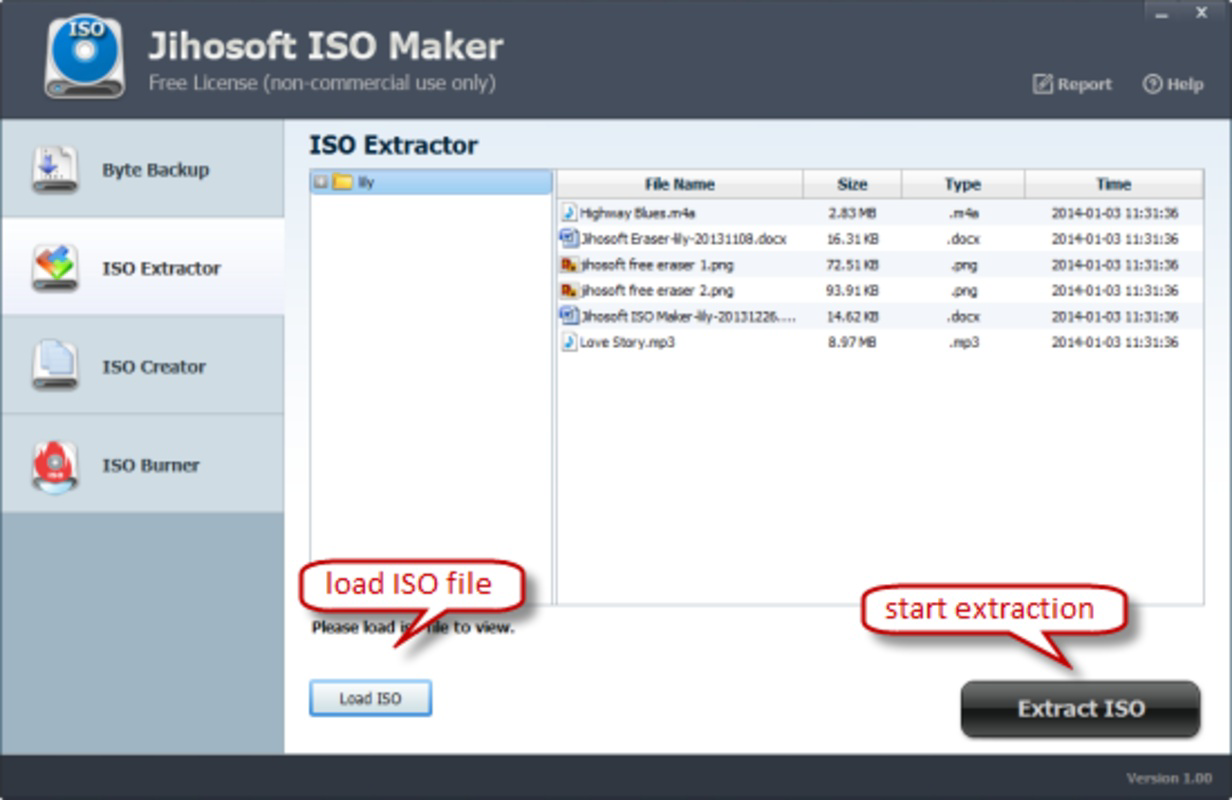This screenshot has width=1232, height=800.
Task: Click the image icon of jihosoft free eraser 1.png
Action: pyautogui.click(x=569, y=264)
